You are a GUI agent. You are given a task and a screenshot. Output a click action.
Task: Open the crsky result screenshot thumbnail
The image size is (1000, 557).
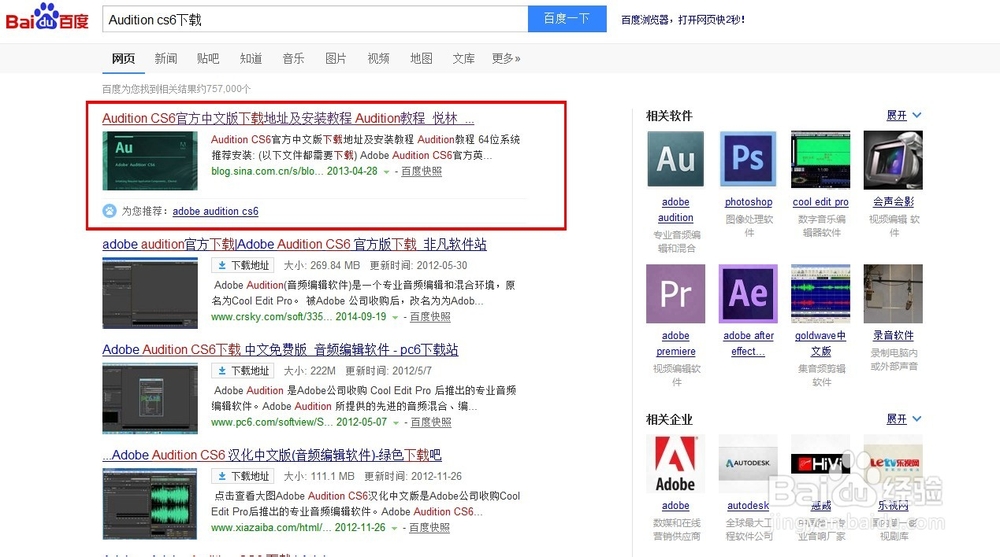pos(150,293)
